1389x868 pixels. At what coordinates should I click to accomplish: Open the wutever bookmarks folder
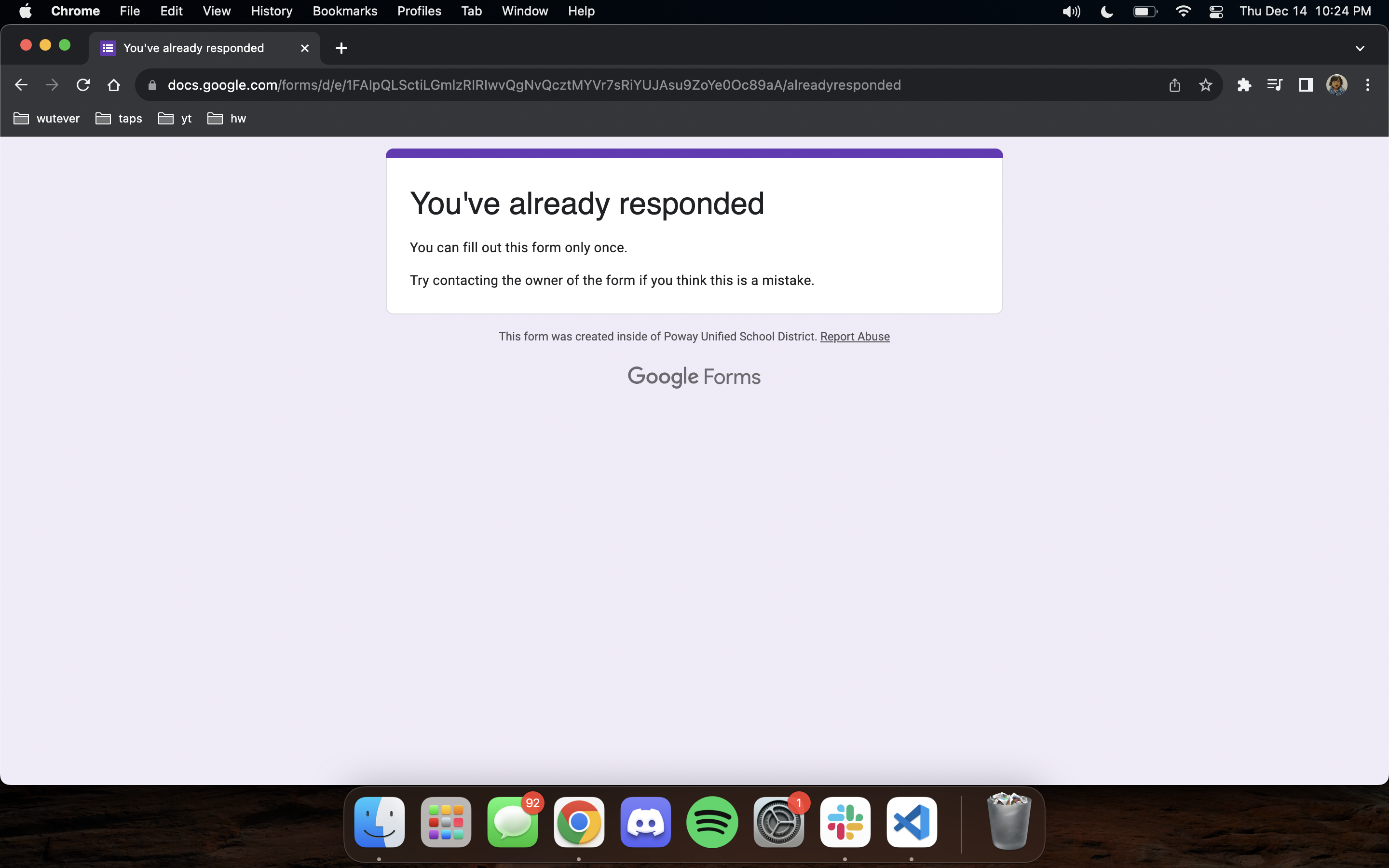tap(46, 118)
